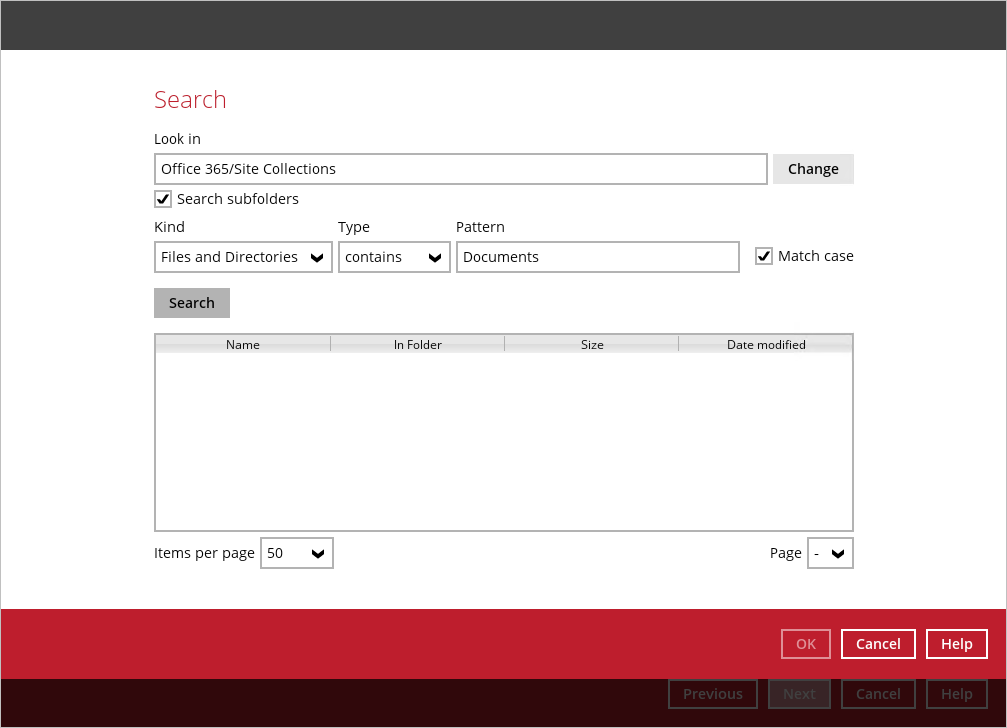Sort results by the Name column header
Screen dimensions: 1007x728
tap(243, 345)
